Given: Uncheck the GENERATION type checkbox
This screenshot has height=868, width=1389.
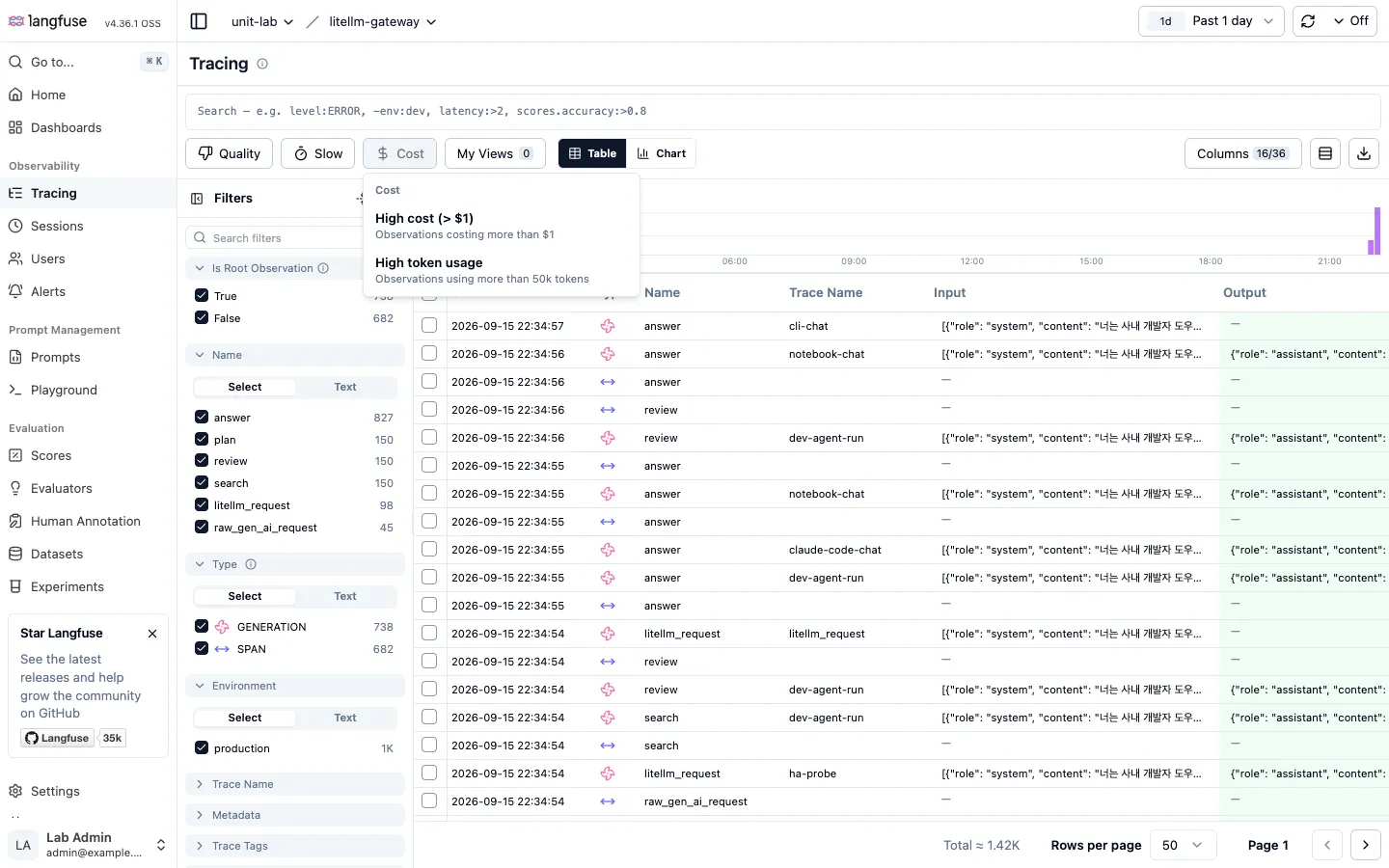Looking at the screenshot, I should (202, 626).
